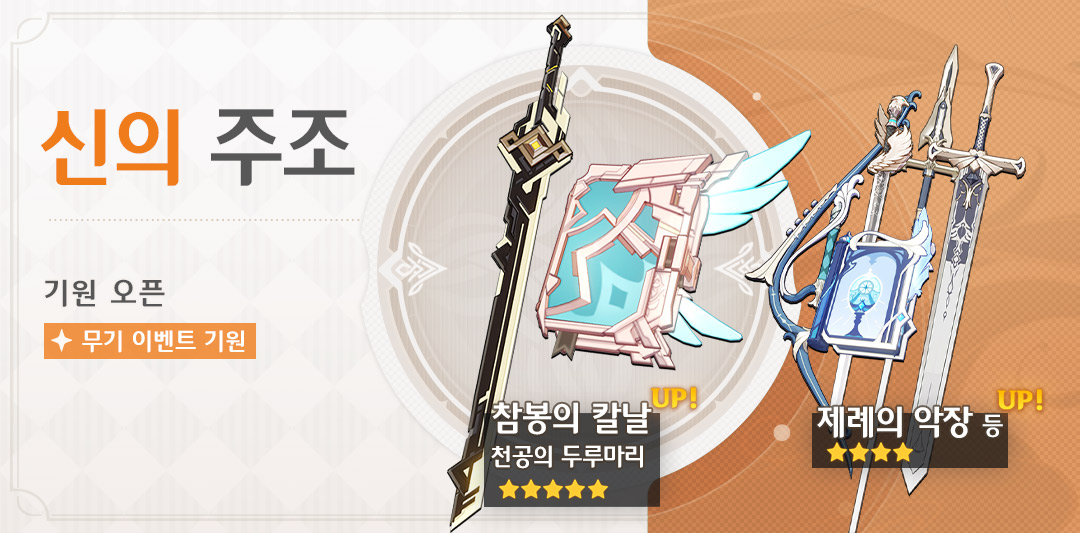Click the UP! badge beside 제례의 악장
The width and height of the screenshot is (1080, 533).
1021,400
